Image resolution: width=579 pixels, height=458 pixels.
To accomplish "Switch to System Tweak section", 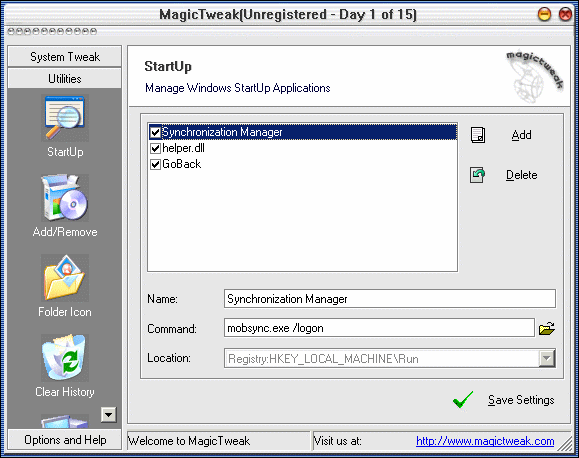I will (x=65, y=57).
